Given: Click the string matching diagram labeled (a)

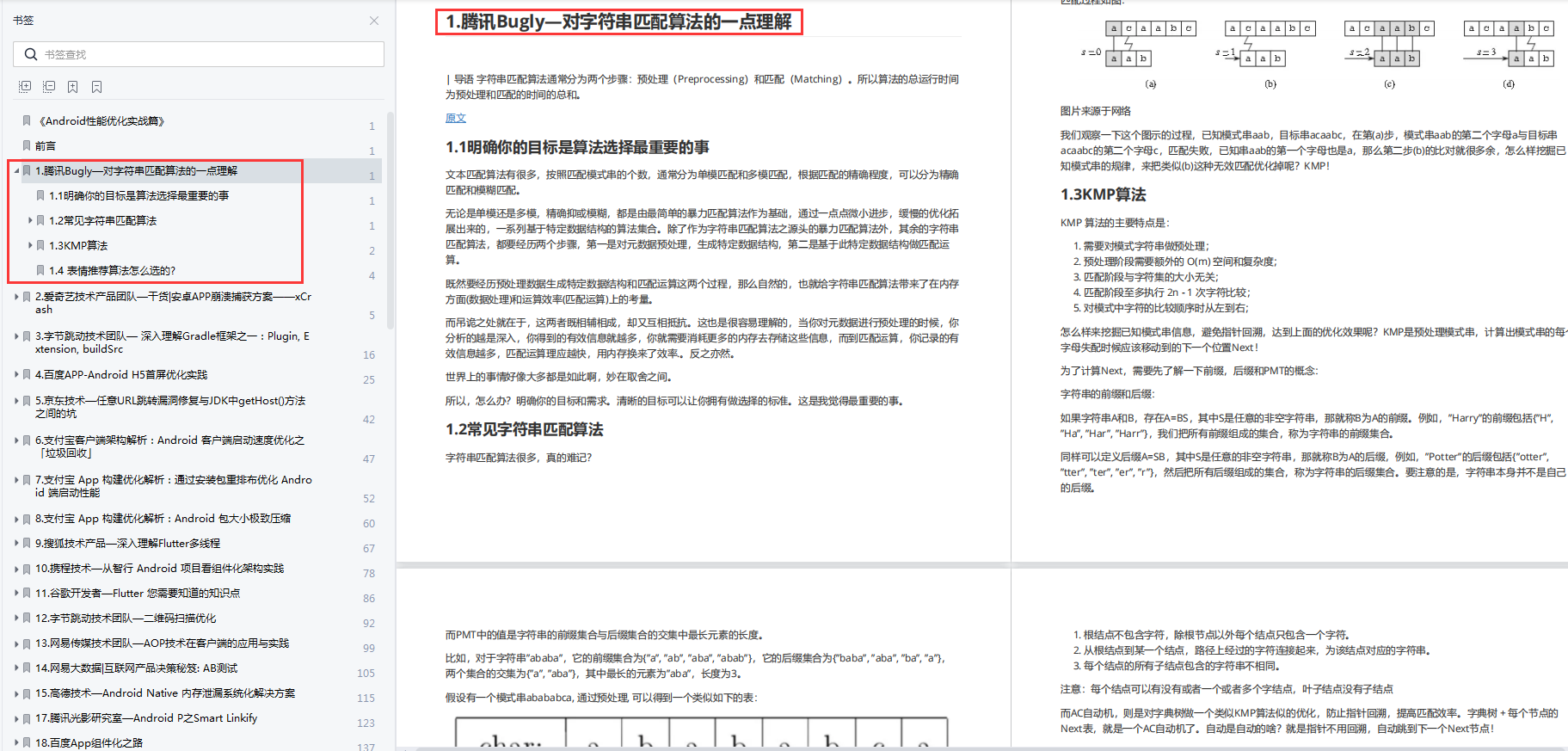Looking at the screenshot, I should tap(1139, 54).
